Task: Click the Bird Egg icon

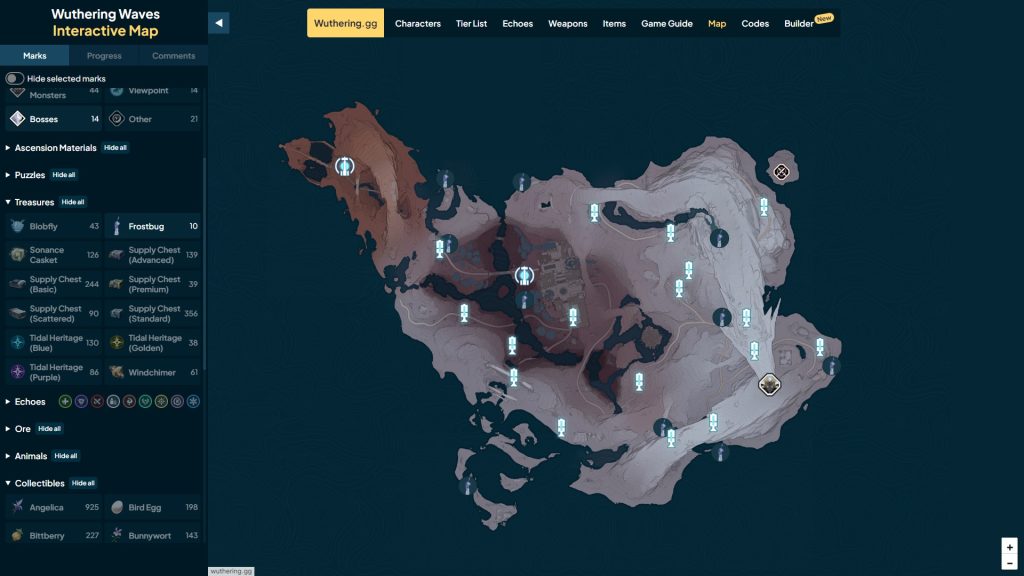Action: pos(117,507)
